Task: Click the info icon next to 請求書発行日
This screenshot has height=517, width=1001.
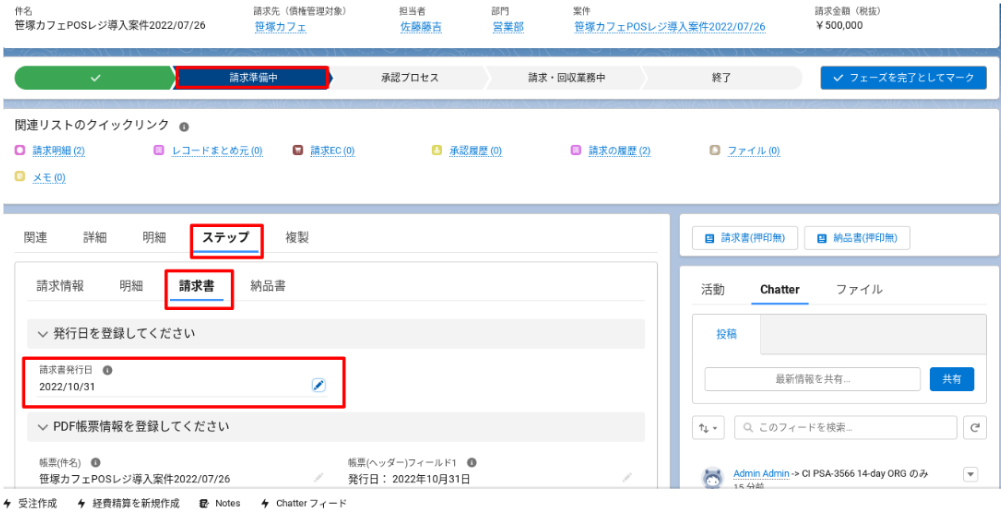Action: coord(107,369)
